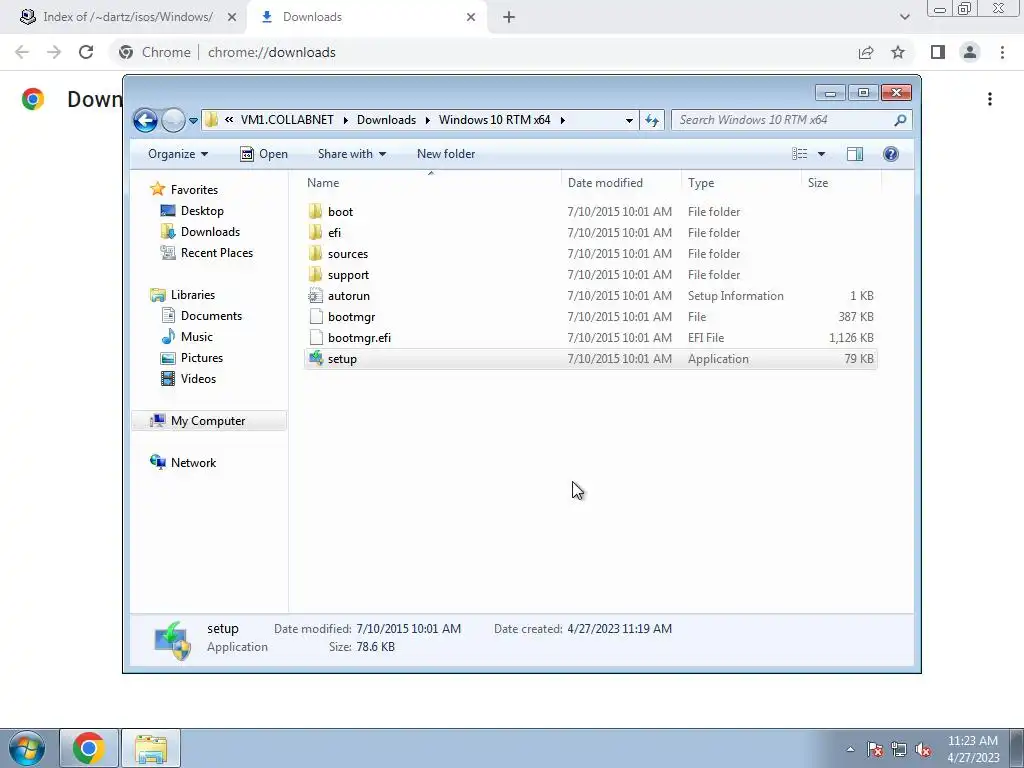Select Favorites in the navigation pane
This screenshot has width=1024, height=768.
[x=194, y=190]
